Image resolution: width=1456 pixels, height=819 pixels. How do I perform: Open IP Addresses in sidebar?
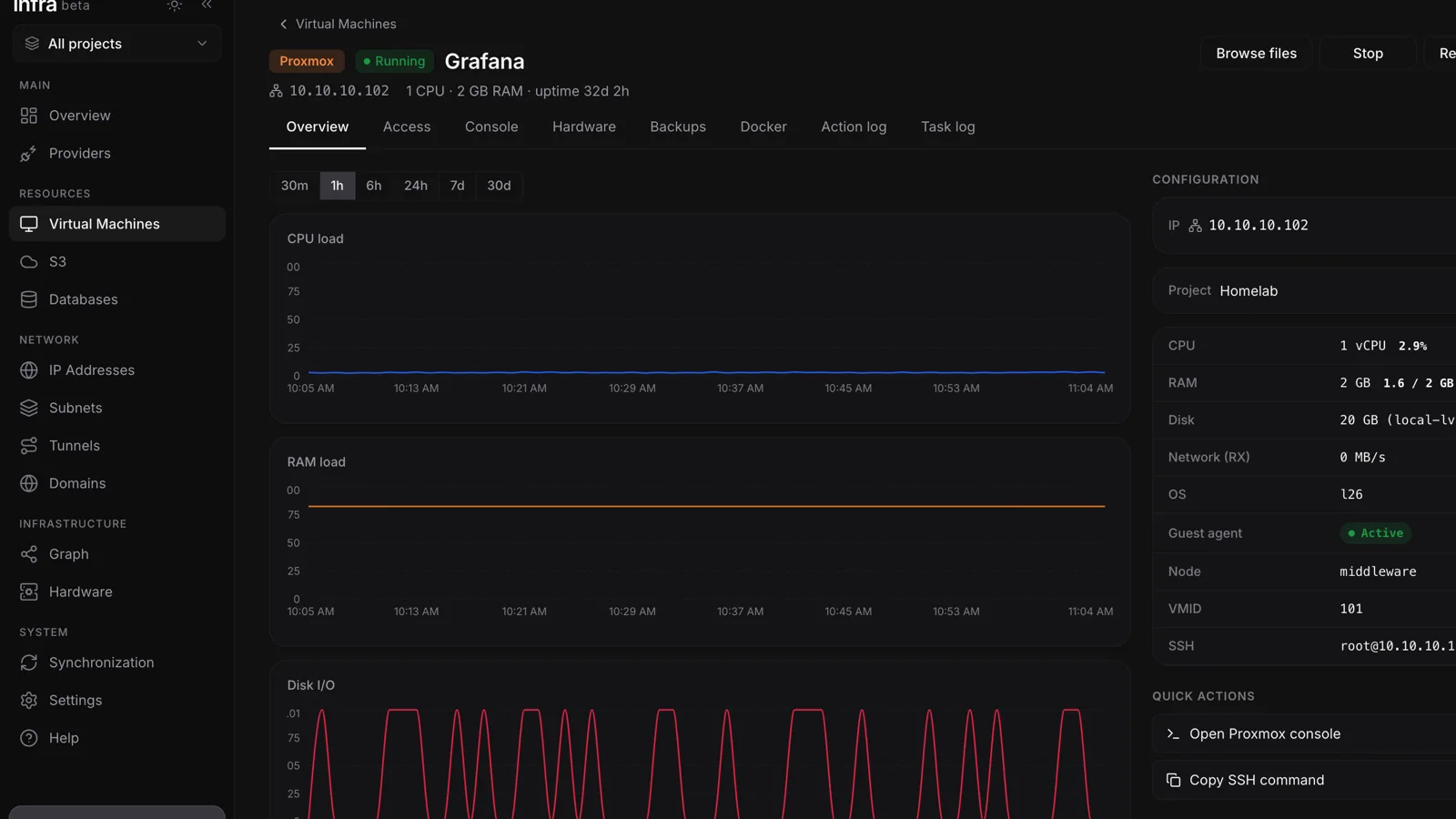[116, 370]
